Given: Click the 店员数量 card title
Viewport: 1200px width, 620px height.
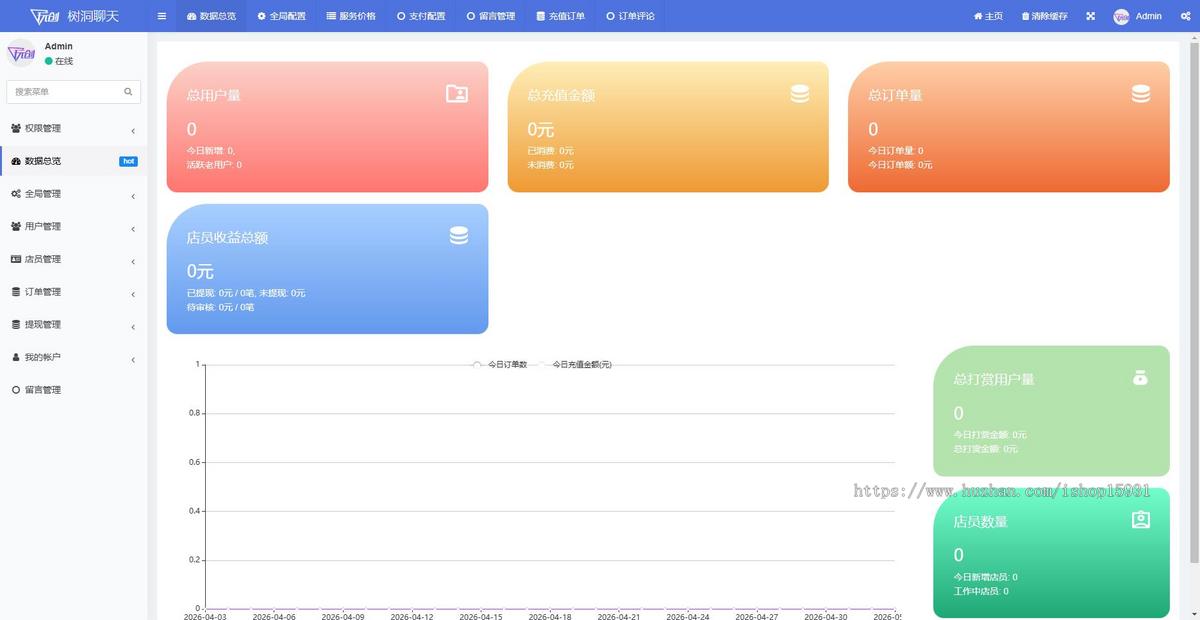Looking at the screenshot, I should point(981,522).
